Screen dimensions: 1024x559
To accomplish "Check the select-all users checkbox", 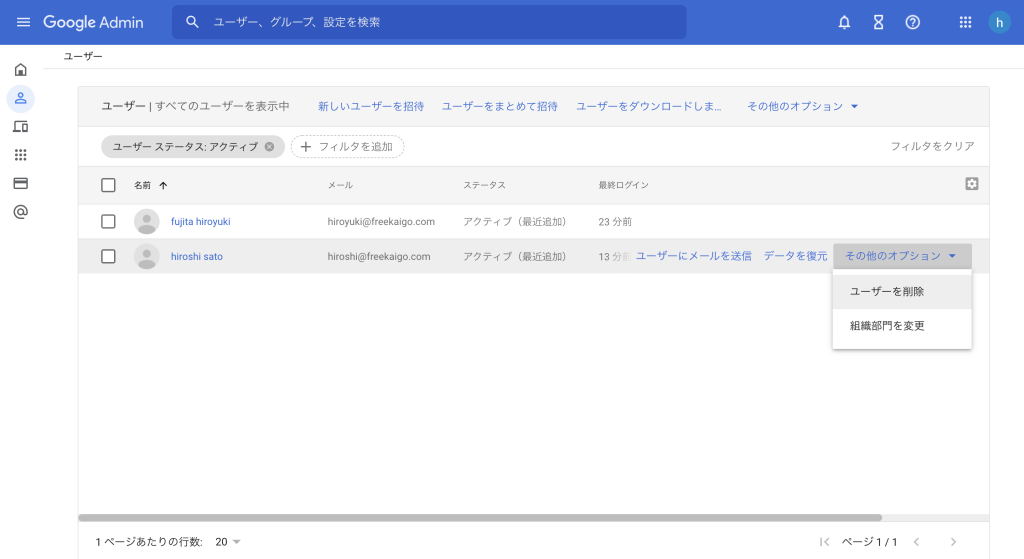I will pyautogui.click(x=108, y=185).
